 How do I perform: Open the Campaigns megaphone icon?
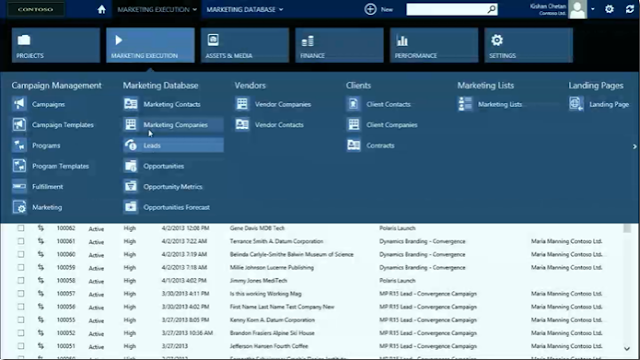coord(19,104)
